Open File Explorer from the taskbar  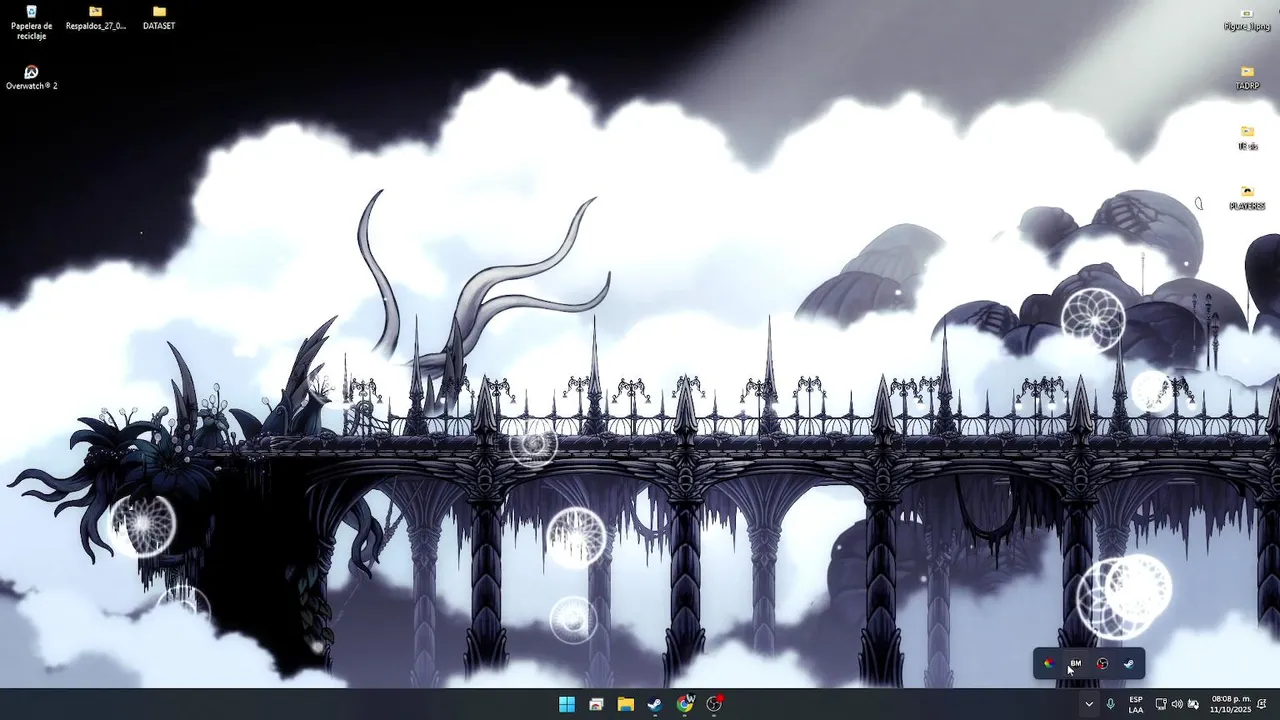point(626,704)
